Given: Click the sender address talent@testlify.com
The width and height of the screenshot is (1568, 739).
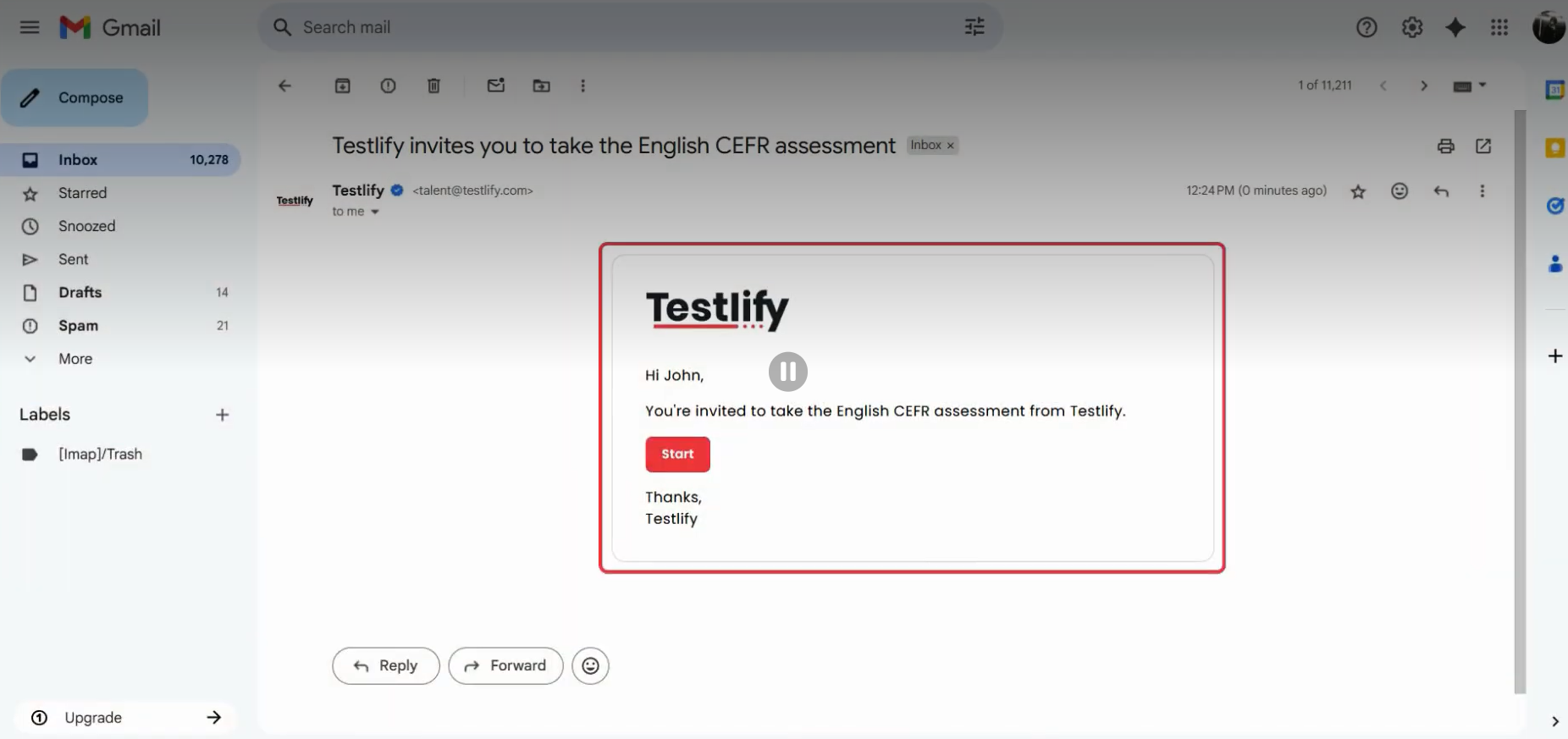Looking at the screenshot, I should coord(472,191).
